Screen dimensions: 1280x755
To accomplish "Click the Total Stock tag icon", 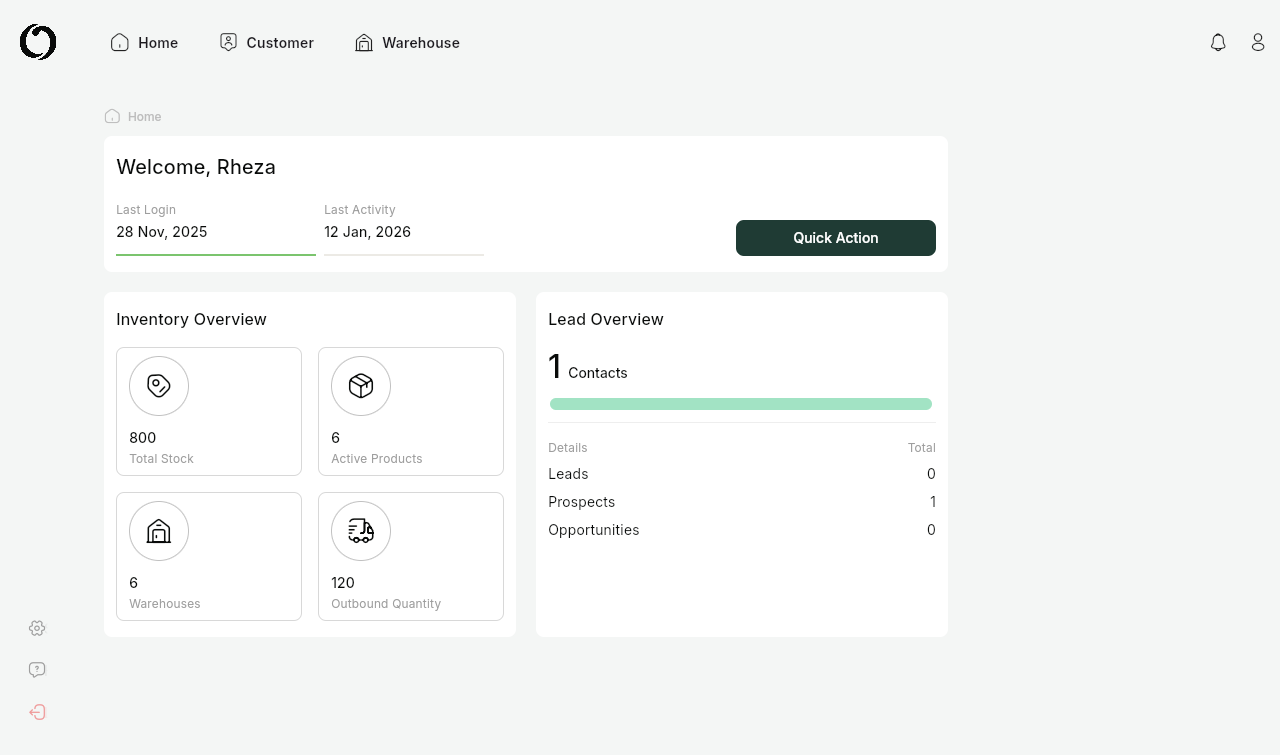I will click(x=159, y=386).
